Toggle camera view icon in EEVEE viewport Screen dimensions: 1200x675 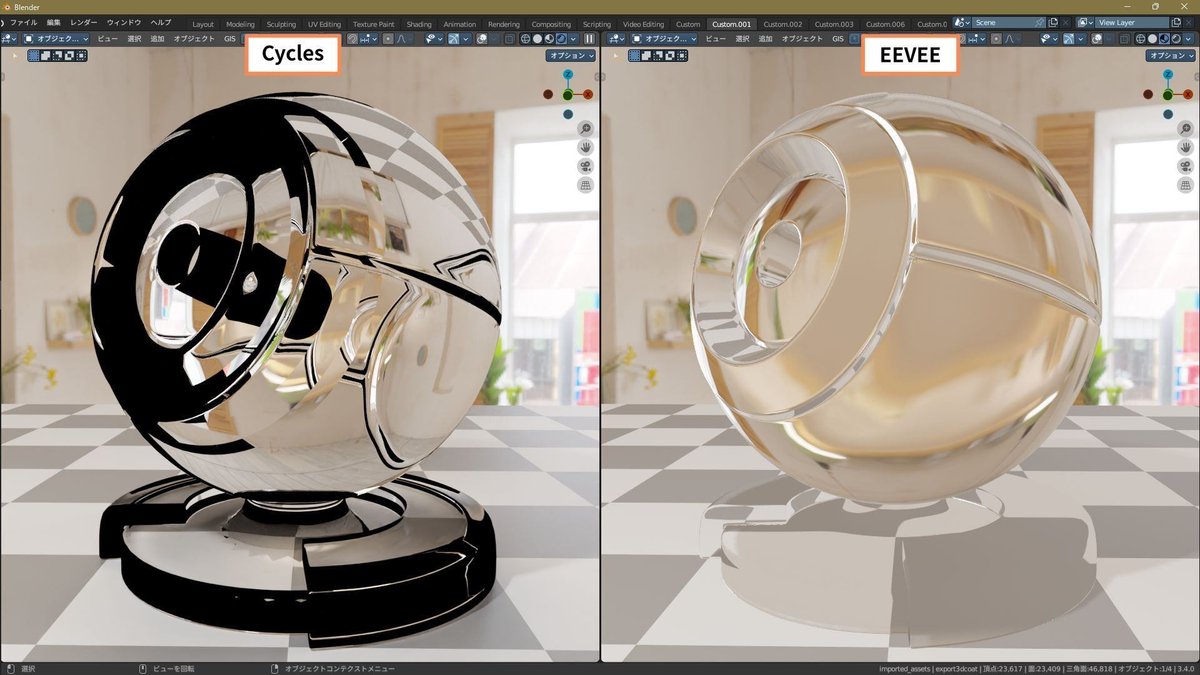tap(1185, 166)
